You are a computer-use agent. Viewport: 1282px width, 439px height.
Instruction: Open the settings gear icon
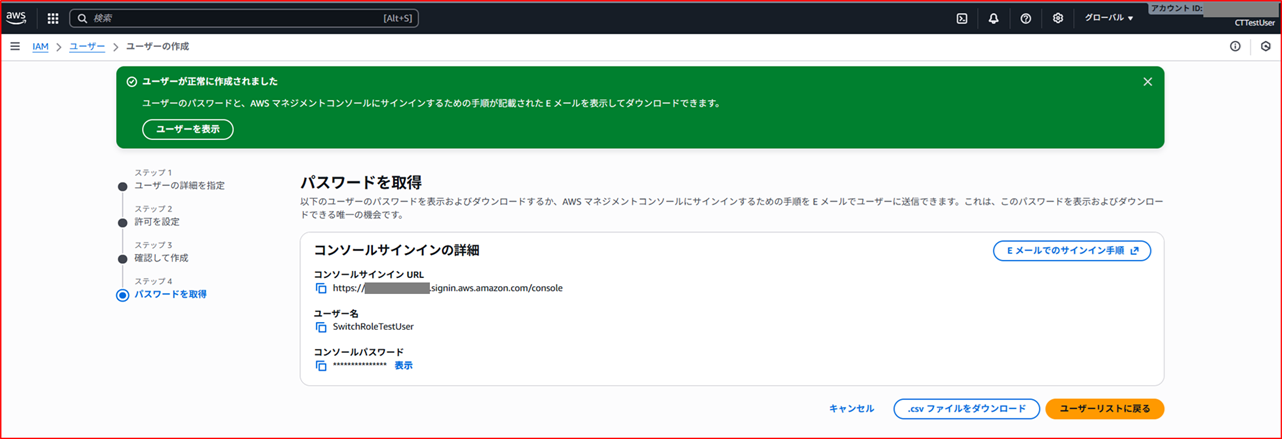coord(1058,18)
